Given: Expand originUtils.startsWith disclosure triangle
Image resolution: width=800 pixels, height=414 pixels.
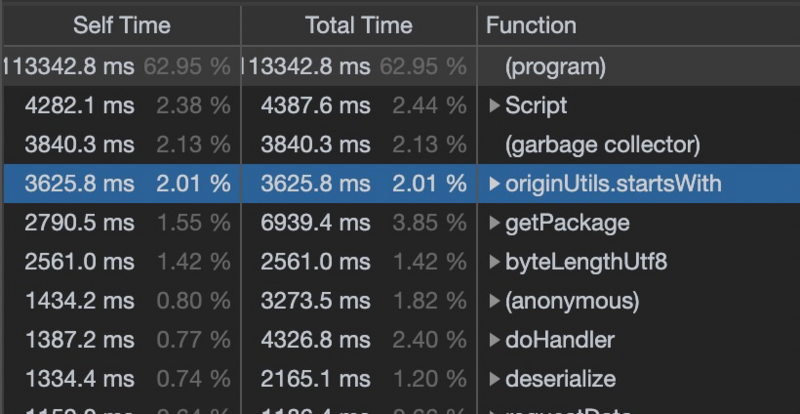Looking at the screenshot, I should (x=495, y=183).
